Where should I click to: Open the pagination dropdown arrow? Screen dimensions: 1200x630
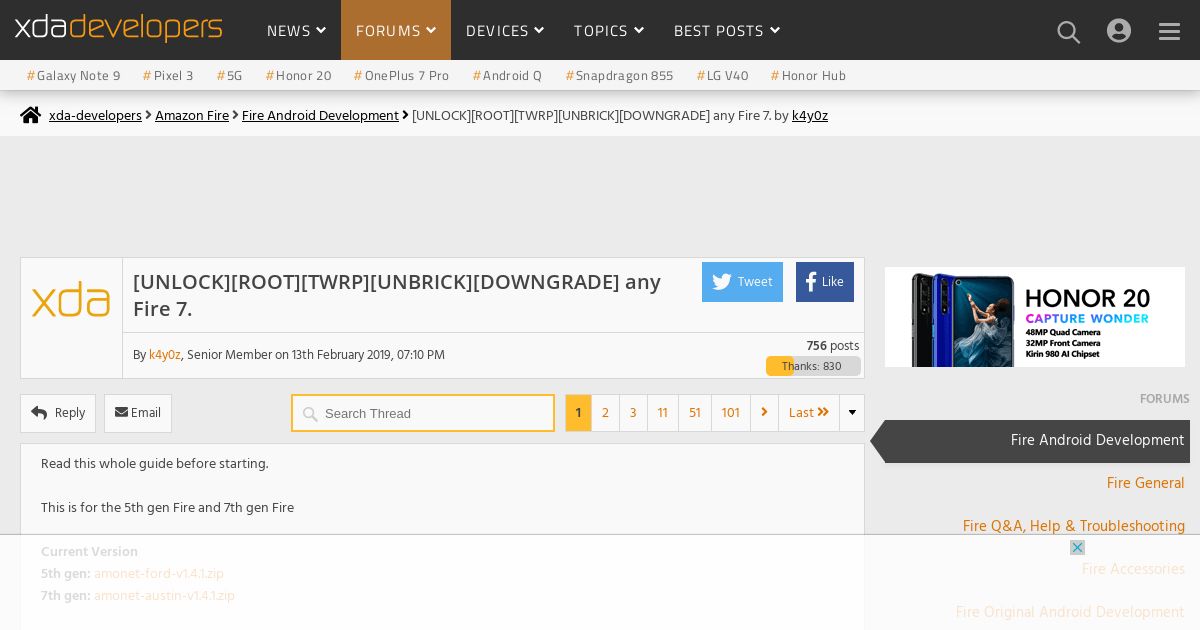click(x=852, y=413)
